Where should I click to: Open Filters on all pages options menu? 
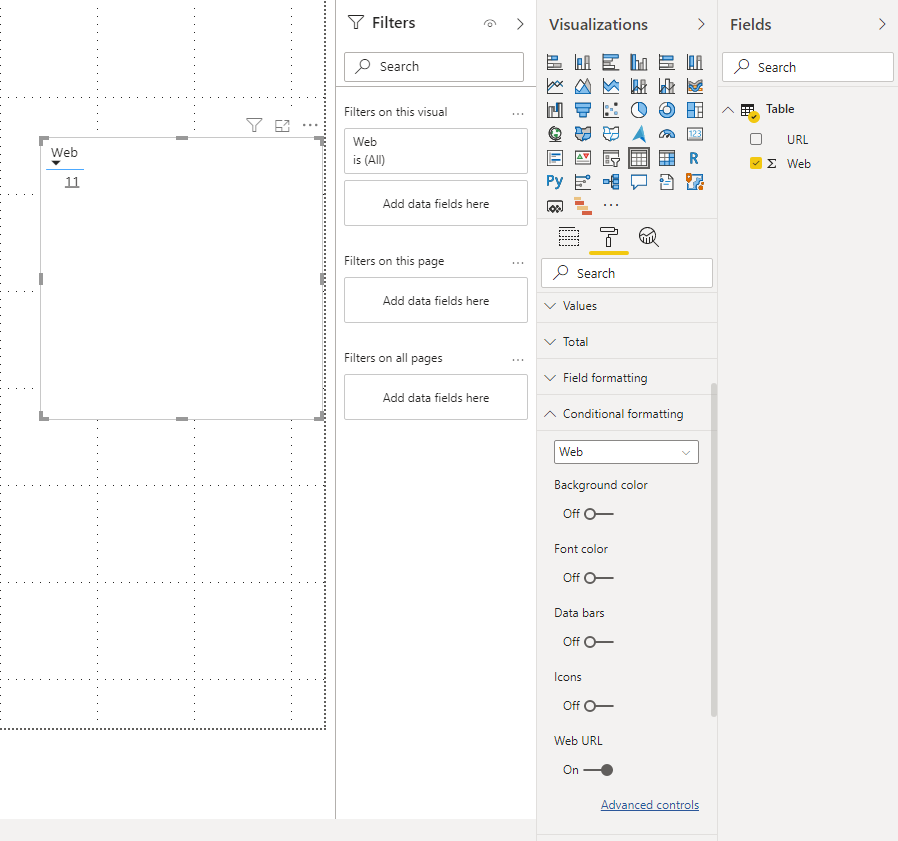tap(518, 359)
